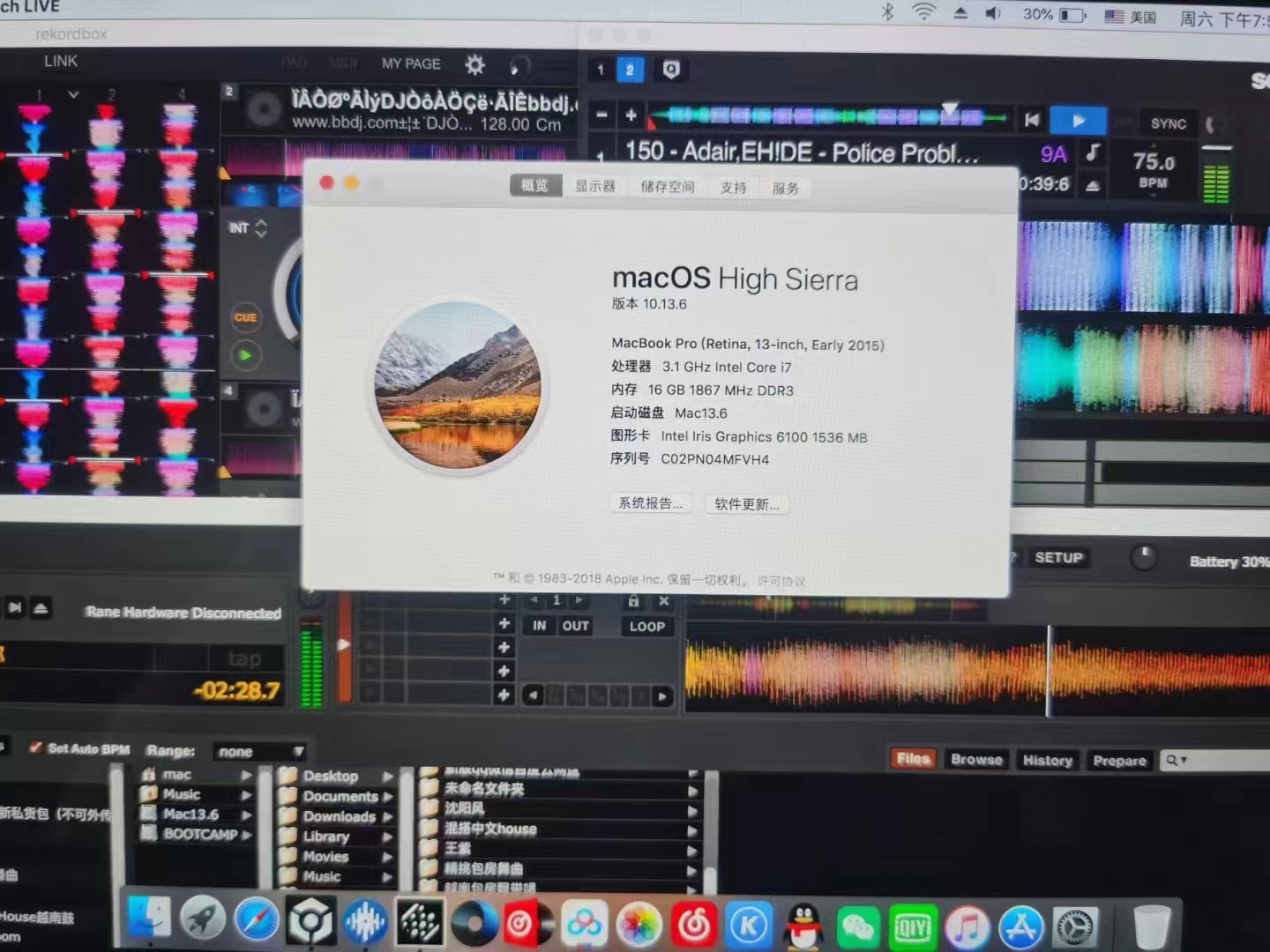Click the Q quantize icon in Serato
1270x952 pixels.
pos(671,70)
